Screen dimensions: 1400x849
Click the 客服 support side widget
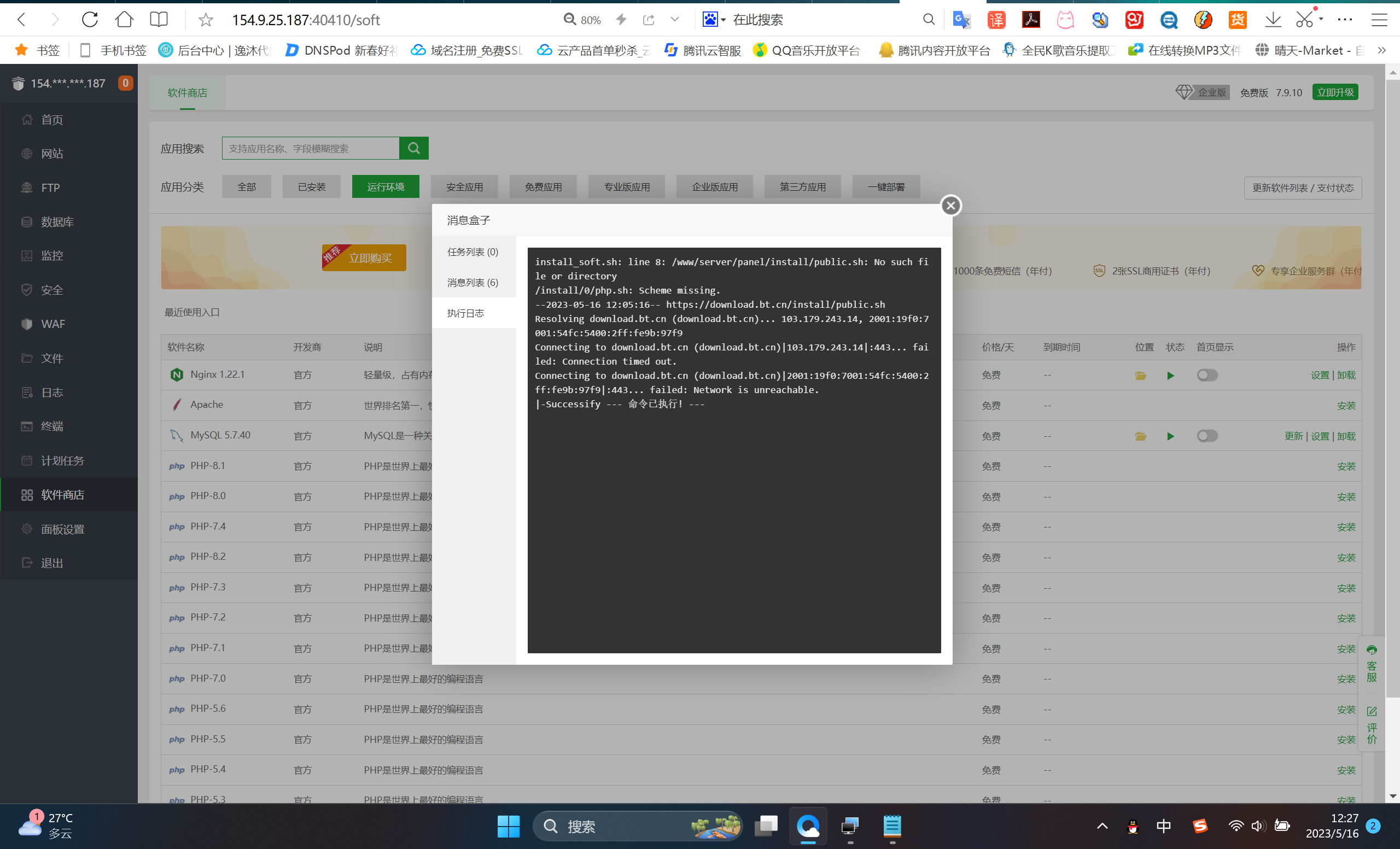click(x=1372, y=663)
